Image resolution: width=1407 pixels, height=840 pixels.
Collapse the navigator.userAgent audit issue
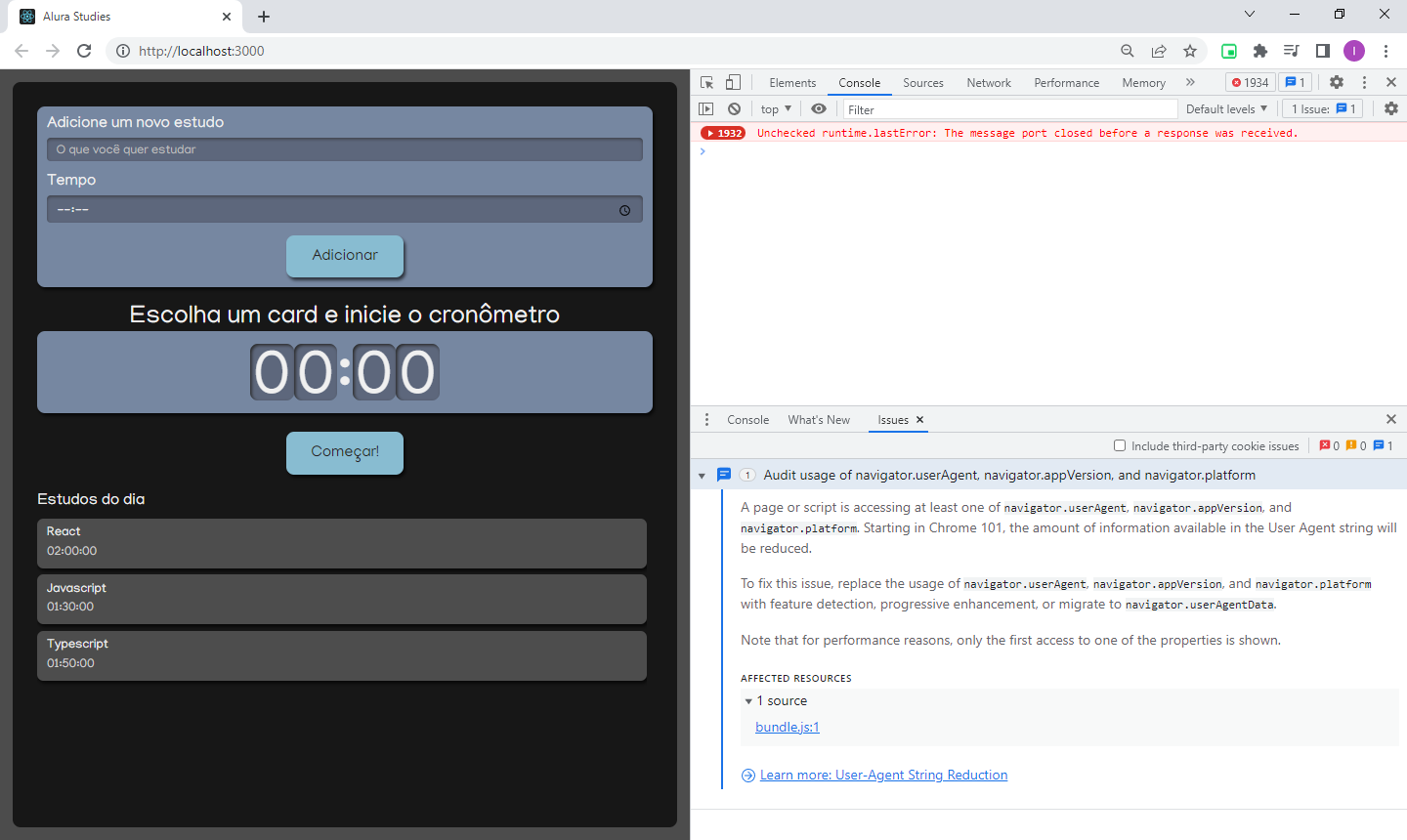[702, 476]
